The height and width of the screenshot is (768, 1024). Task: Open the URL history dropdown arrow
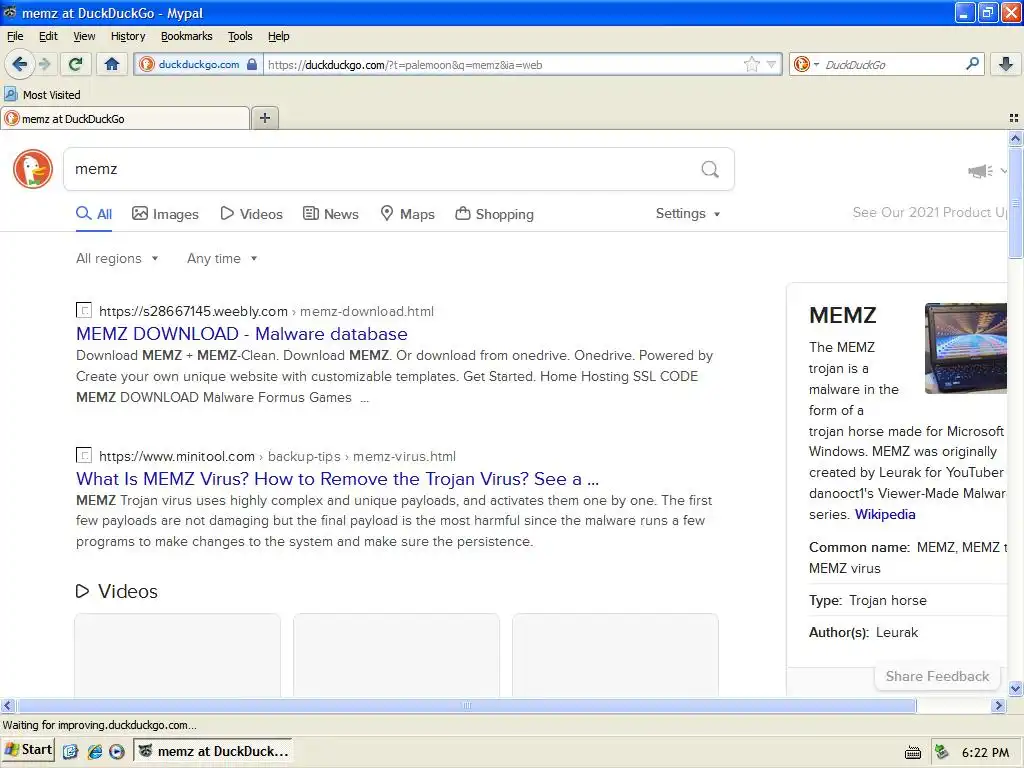coord(771,64)
